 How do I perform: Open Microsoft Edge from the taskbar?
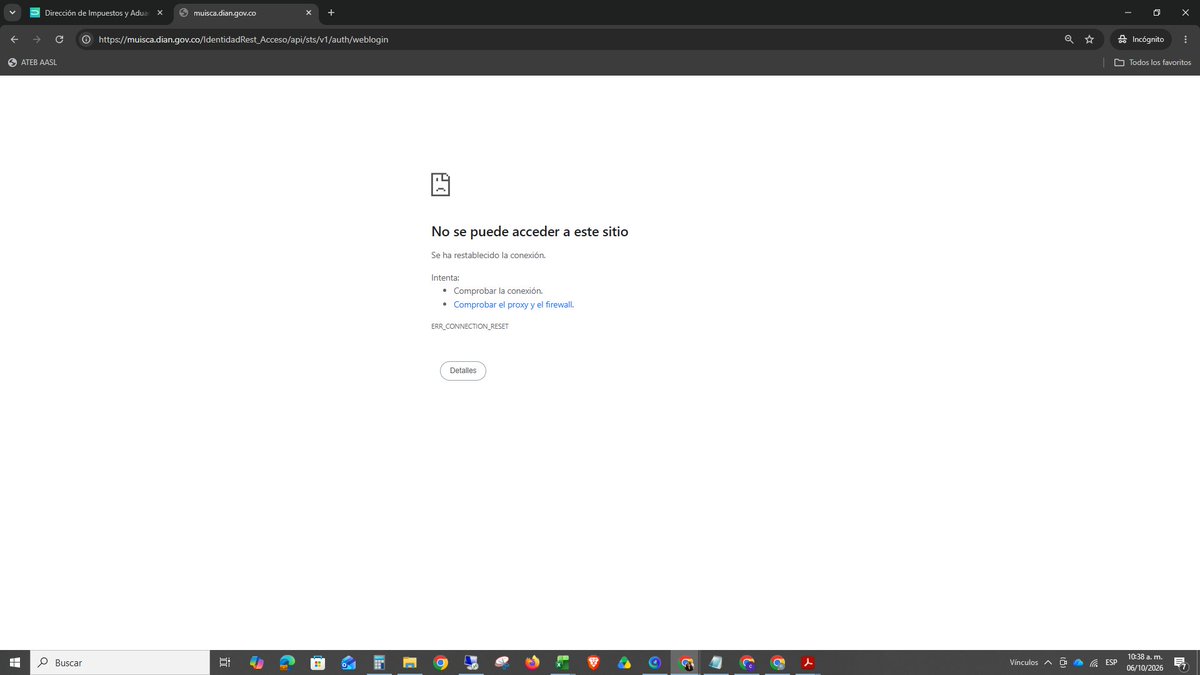click(x=287, y=662)
